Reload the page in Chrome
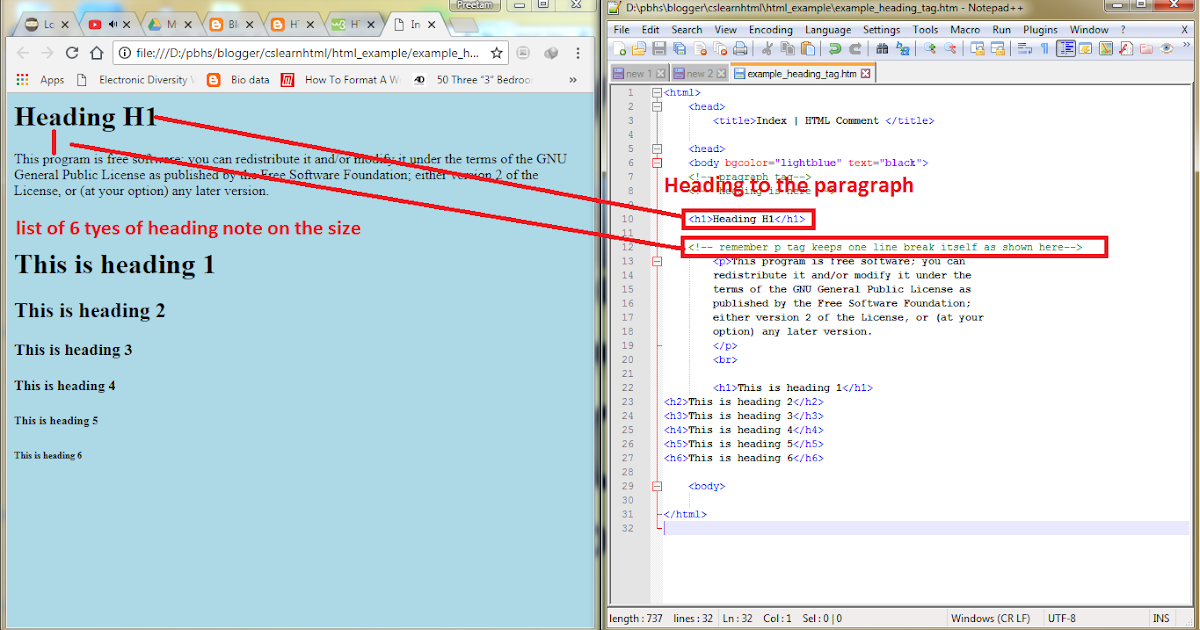This screenshot has height=630, width=1200. [x=72, y=53]
